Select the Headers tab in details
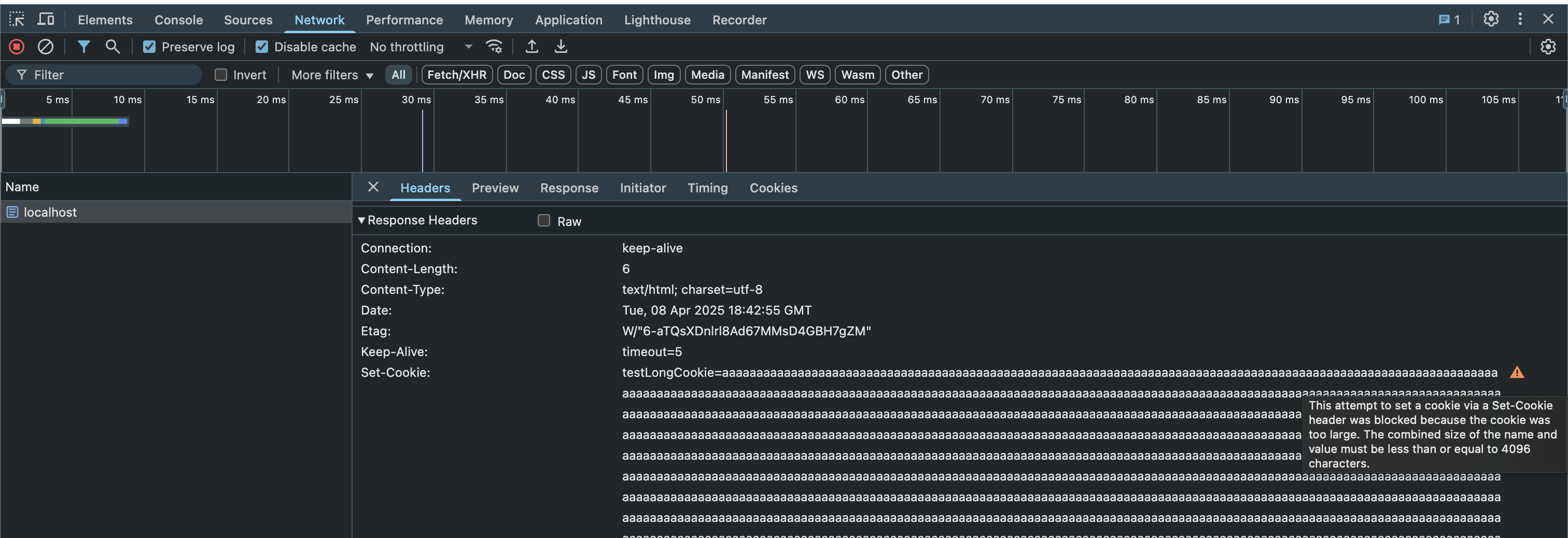This screenshot has height=538, width=1568. pos(425,188)
